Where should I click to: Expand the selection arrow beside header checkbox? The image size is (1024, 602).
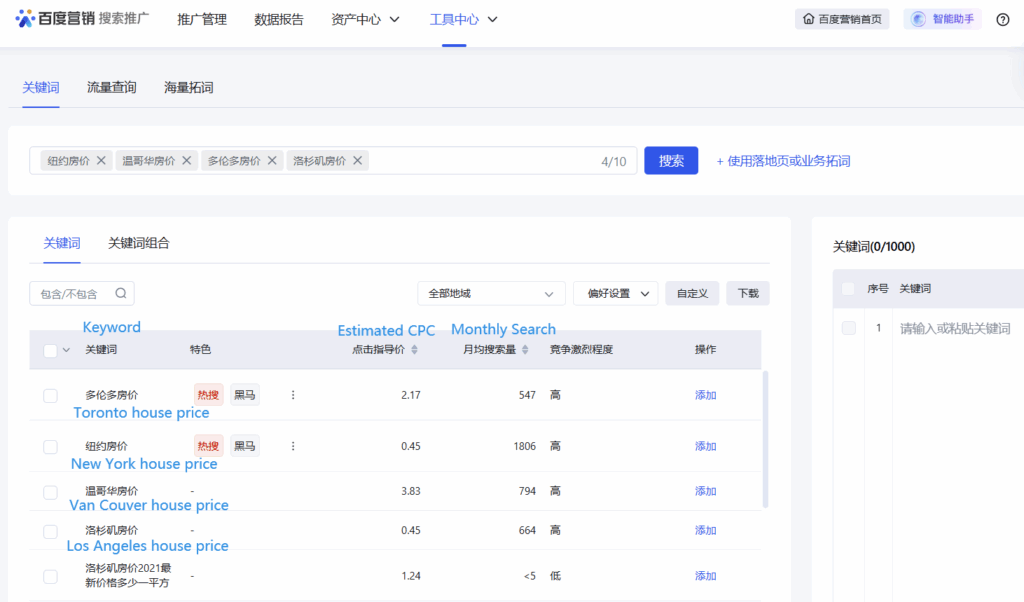[66, 351]
